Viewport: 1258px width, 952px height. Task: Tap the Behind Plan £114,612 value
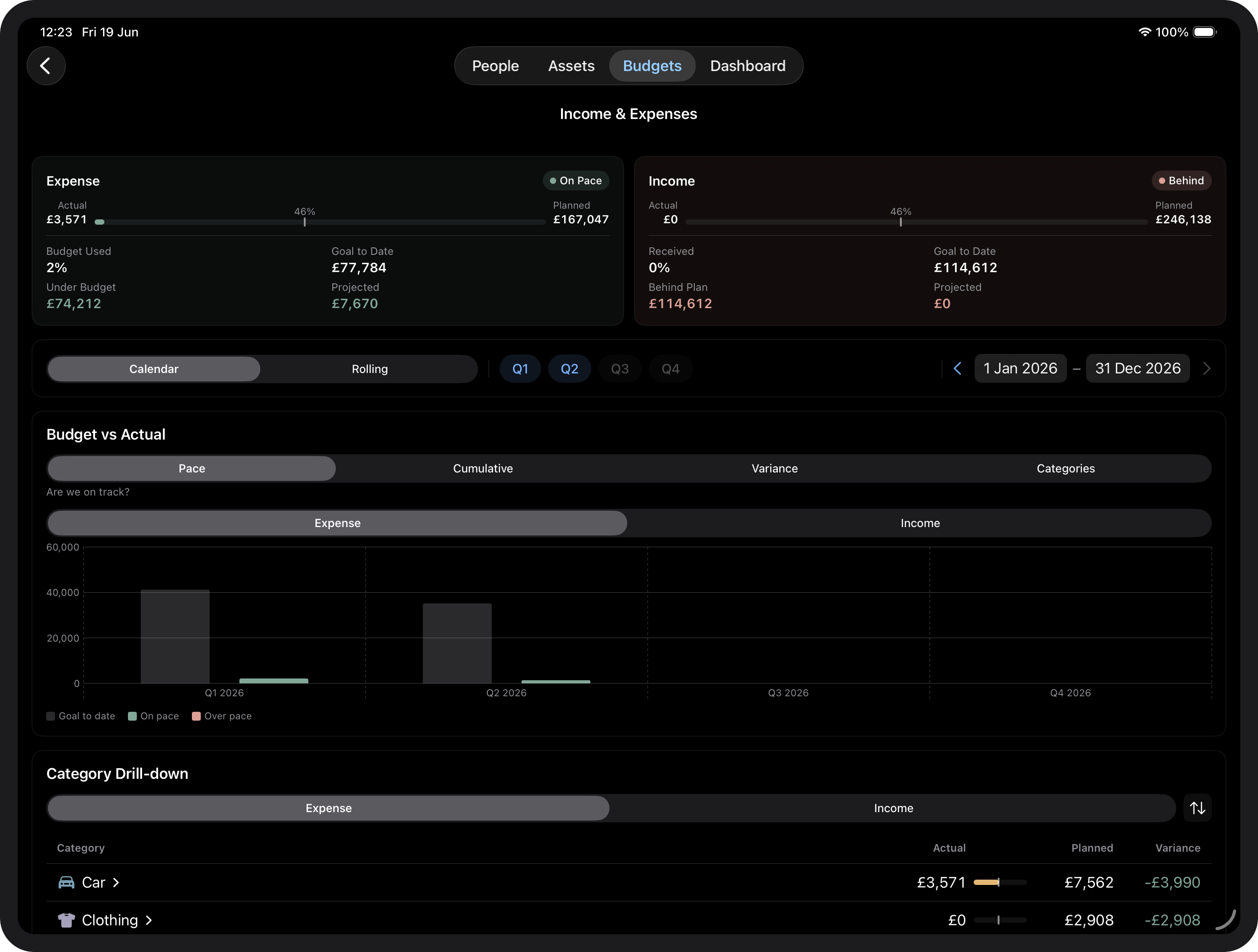680,304
